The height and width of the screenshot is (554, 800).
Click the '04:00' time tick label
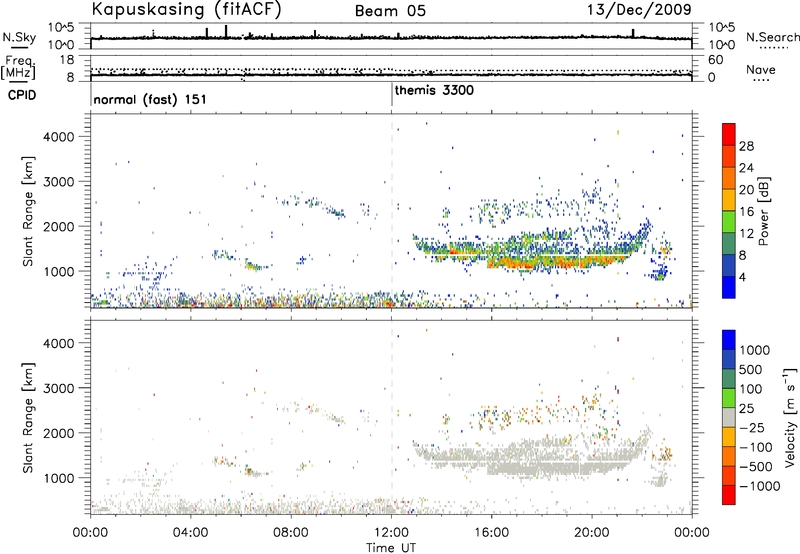pyautogui.click(x=190, y=533)
